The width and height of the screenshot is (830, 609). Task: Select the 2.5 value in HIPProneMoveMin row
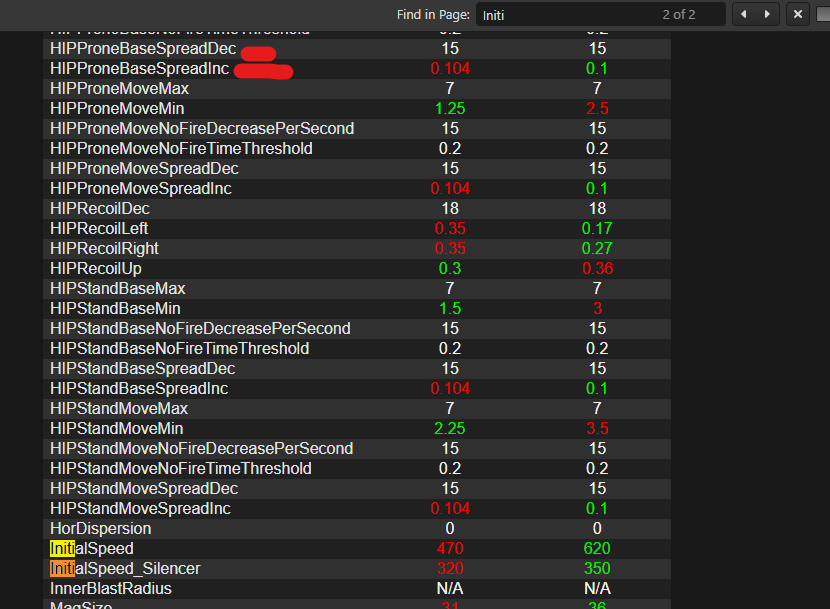point(597,109)
